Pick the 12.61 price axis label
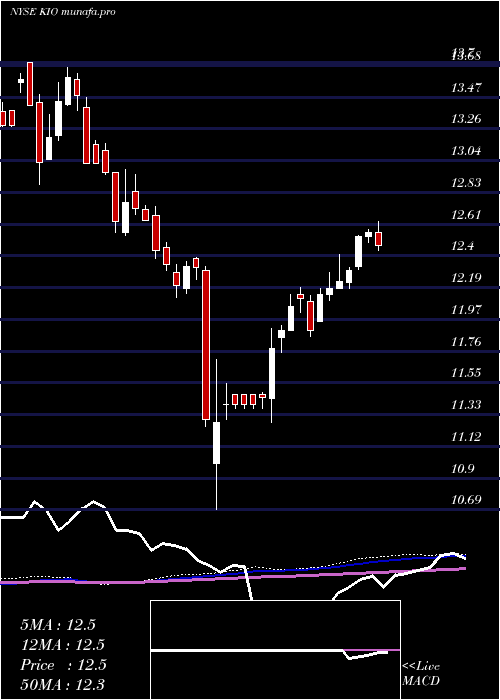The height and width of the screenshot is (700, 500). pos(466,215)
